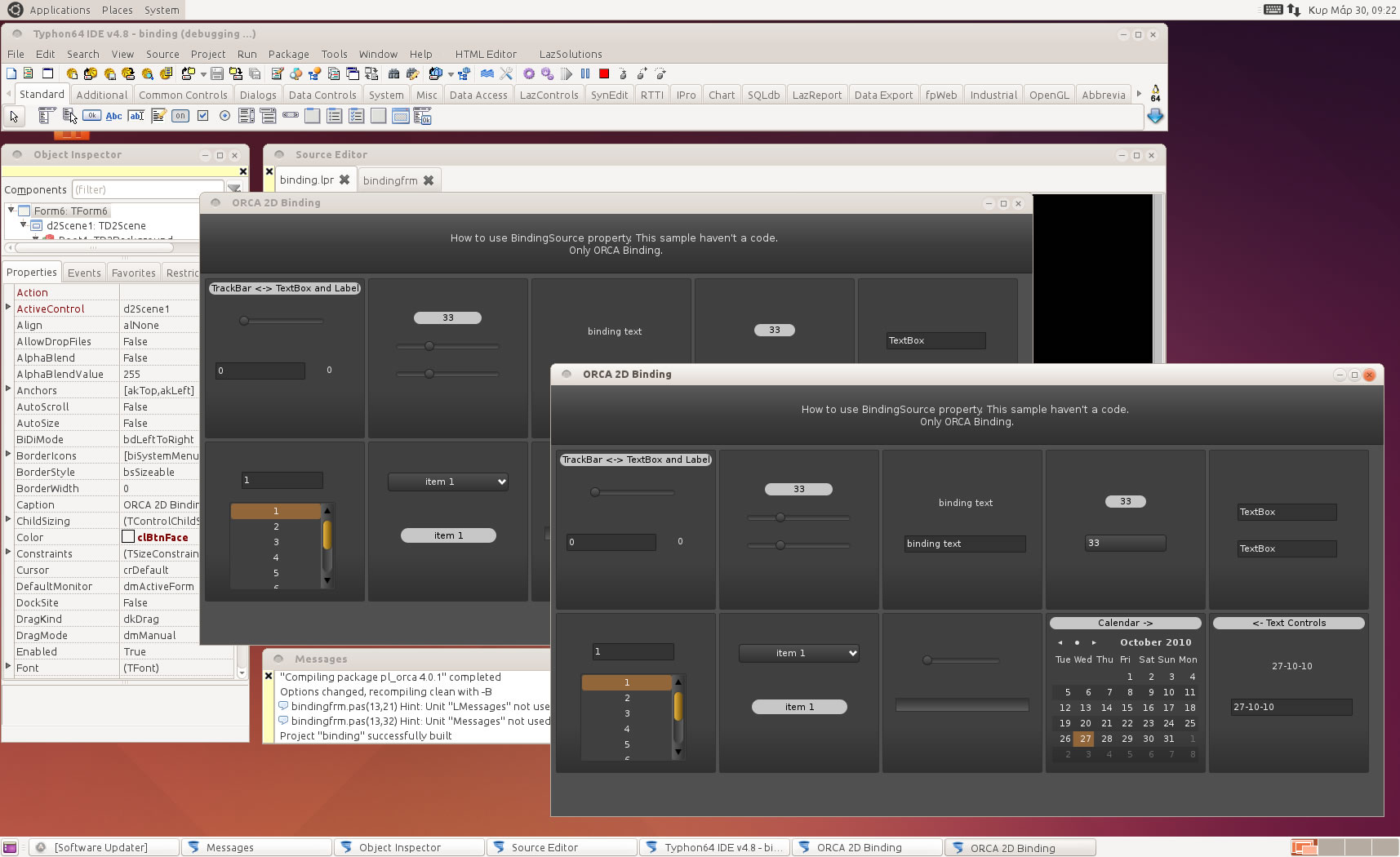Pick the Ok TButton palette component
1400x857 pixels.
click(x=92, y=116)
